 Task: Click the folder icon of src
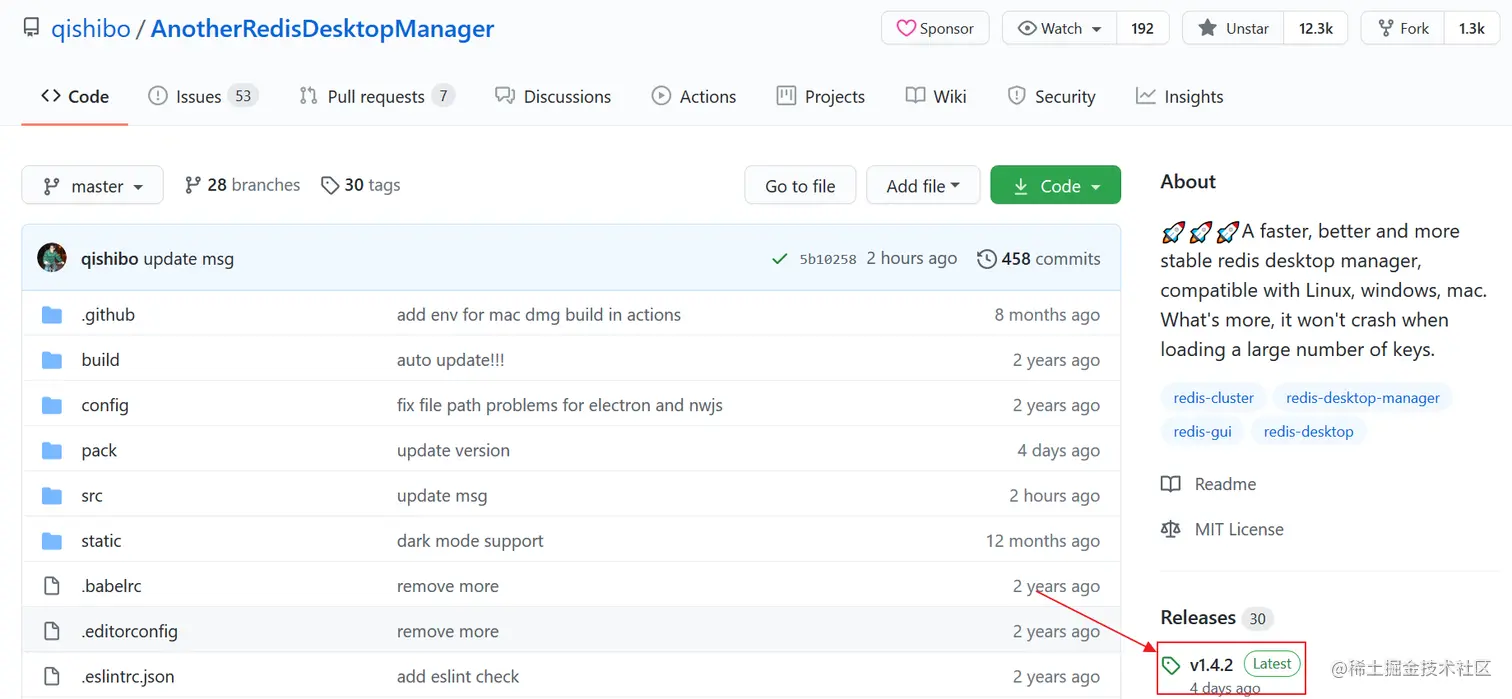click(52, 496)
